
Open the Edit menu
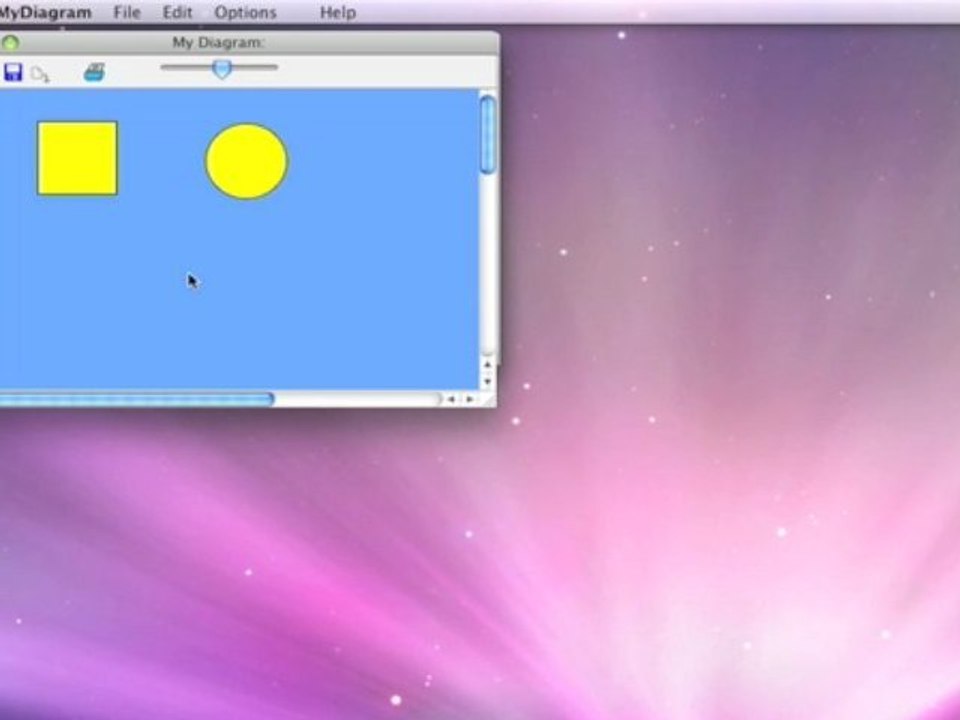pyautogui.click(x=178, y=12)
